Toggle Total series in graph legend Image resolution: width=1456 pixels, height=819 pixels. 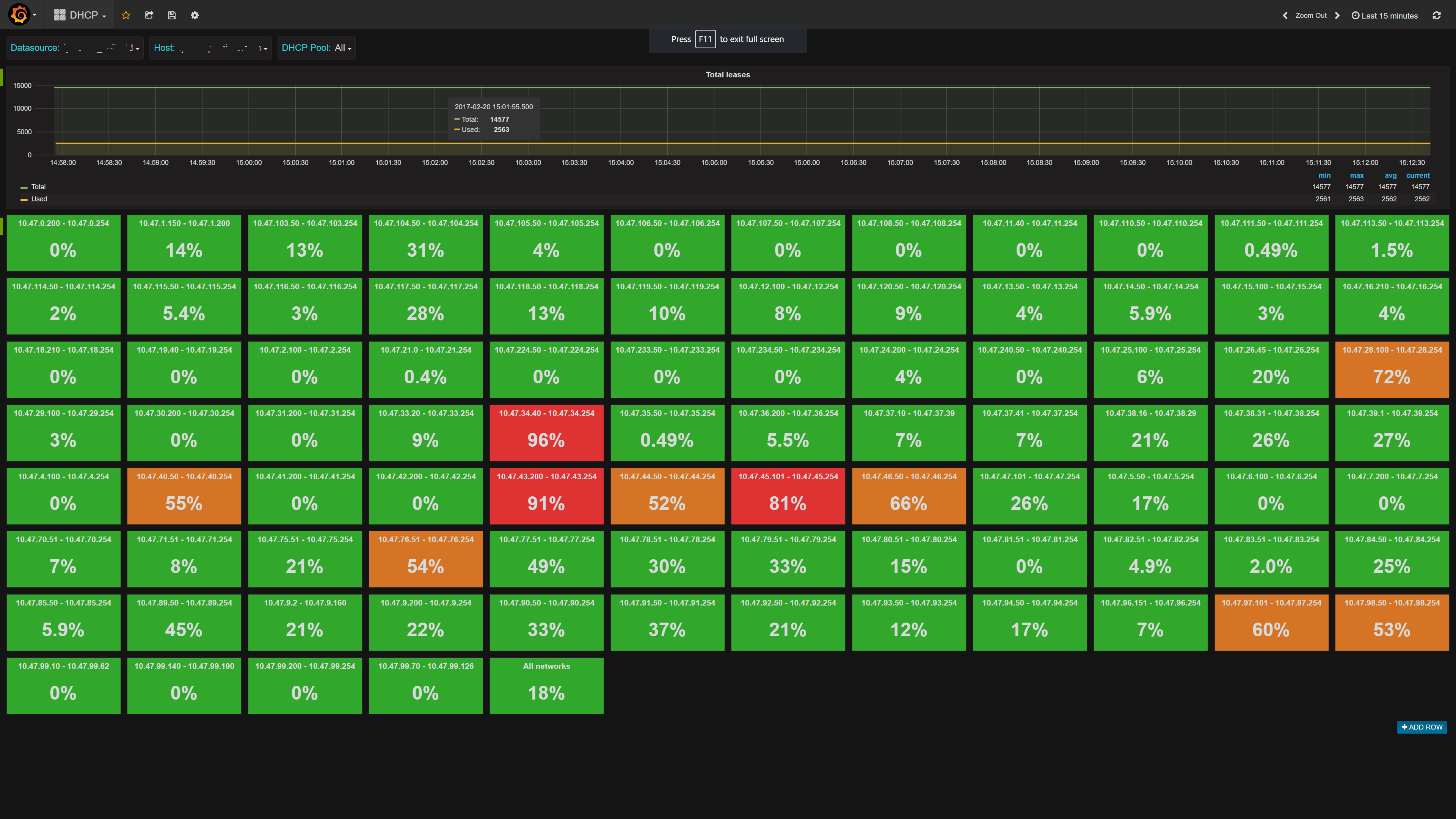point(38,187)
